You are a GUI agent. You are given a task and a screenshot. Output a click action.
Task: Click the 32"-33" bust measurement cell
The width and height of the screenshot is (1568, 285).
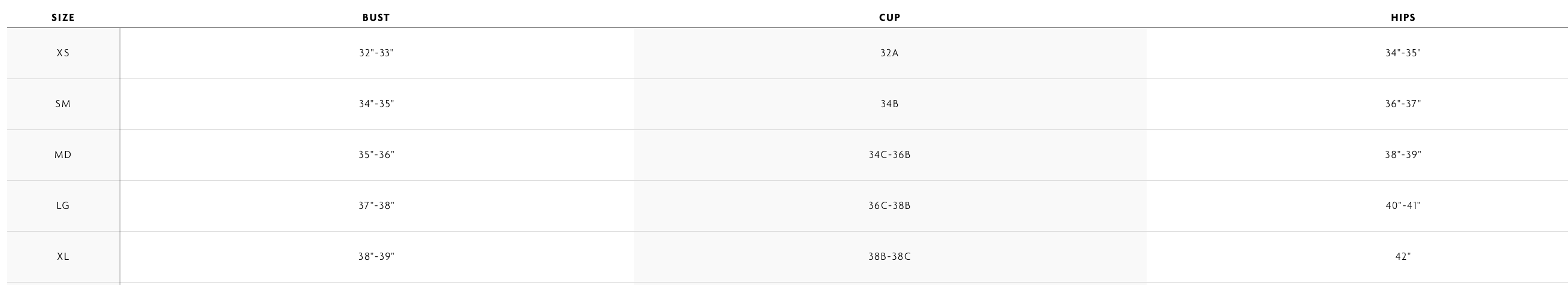pyautogui.click(x=376, y=53)
